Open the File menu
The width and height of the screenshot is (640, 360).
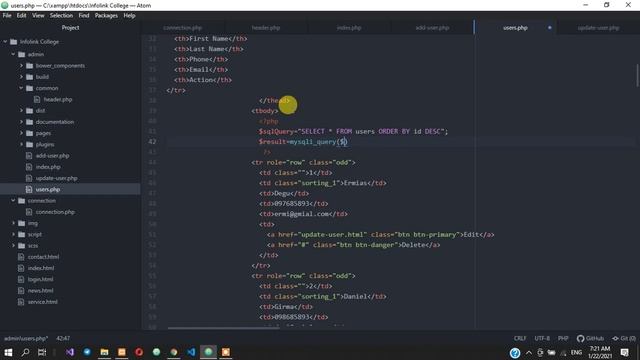tap(7, 16)
